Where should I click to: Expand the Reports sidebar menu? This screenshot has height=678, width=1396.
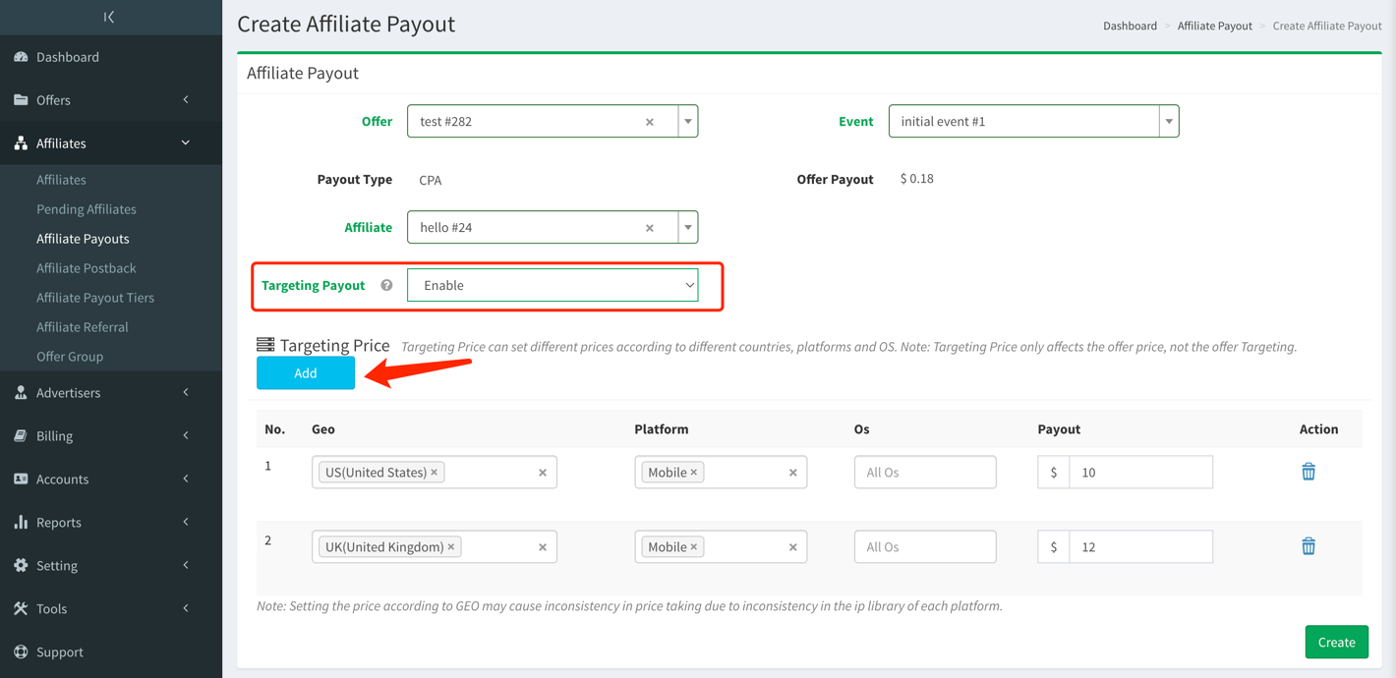(186, 522)
